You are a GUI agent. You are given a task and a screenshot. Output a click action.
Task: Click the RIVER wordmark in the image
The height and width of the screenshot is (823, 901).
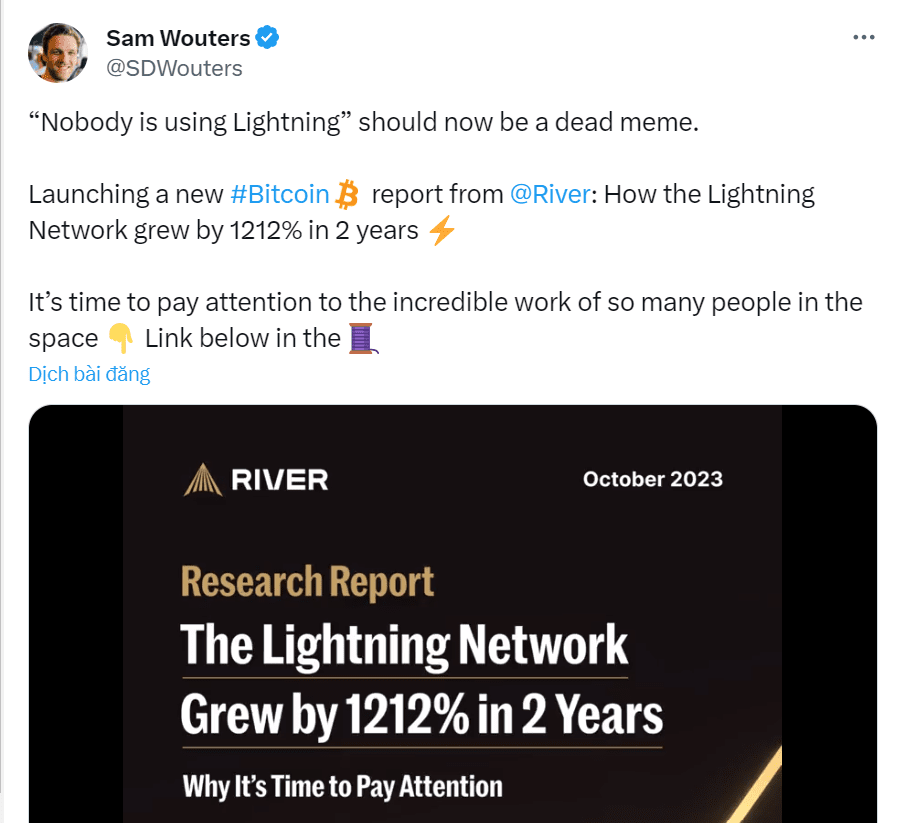pyautogui.click(x=279, y=480)
